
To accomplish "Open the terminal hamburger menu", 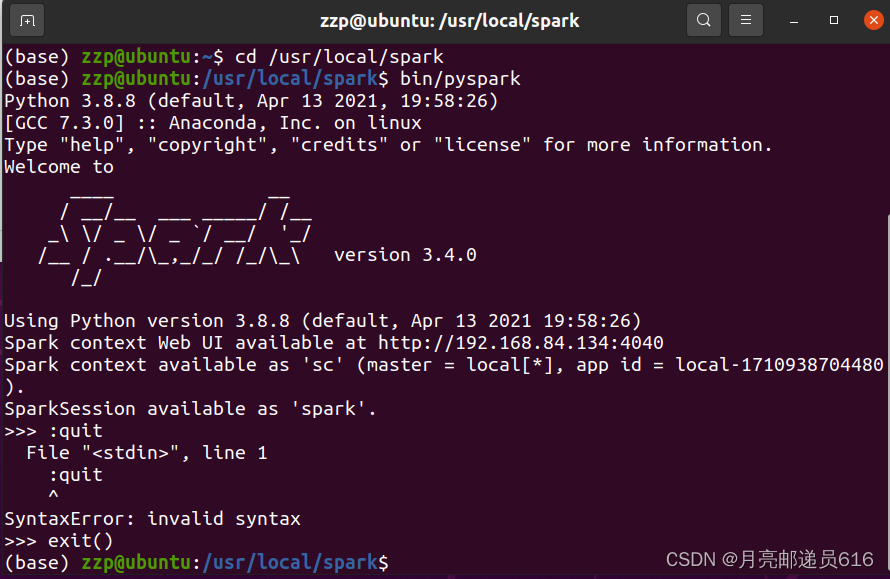I will click(x=745, y=19).
